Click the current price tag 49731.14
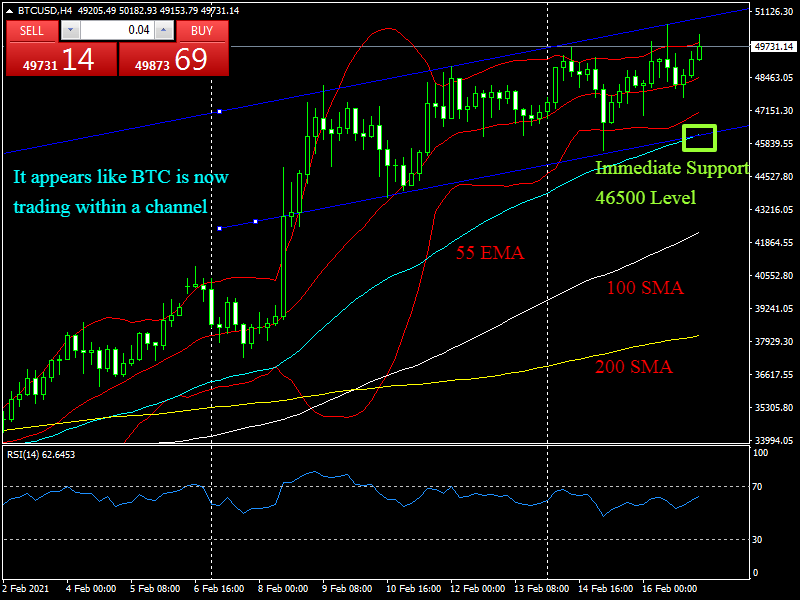The height and width of the screenshot is (600, 800). [x=774, y=46]
